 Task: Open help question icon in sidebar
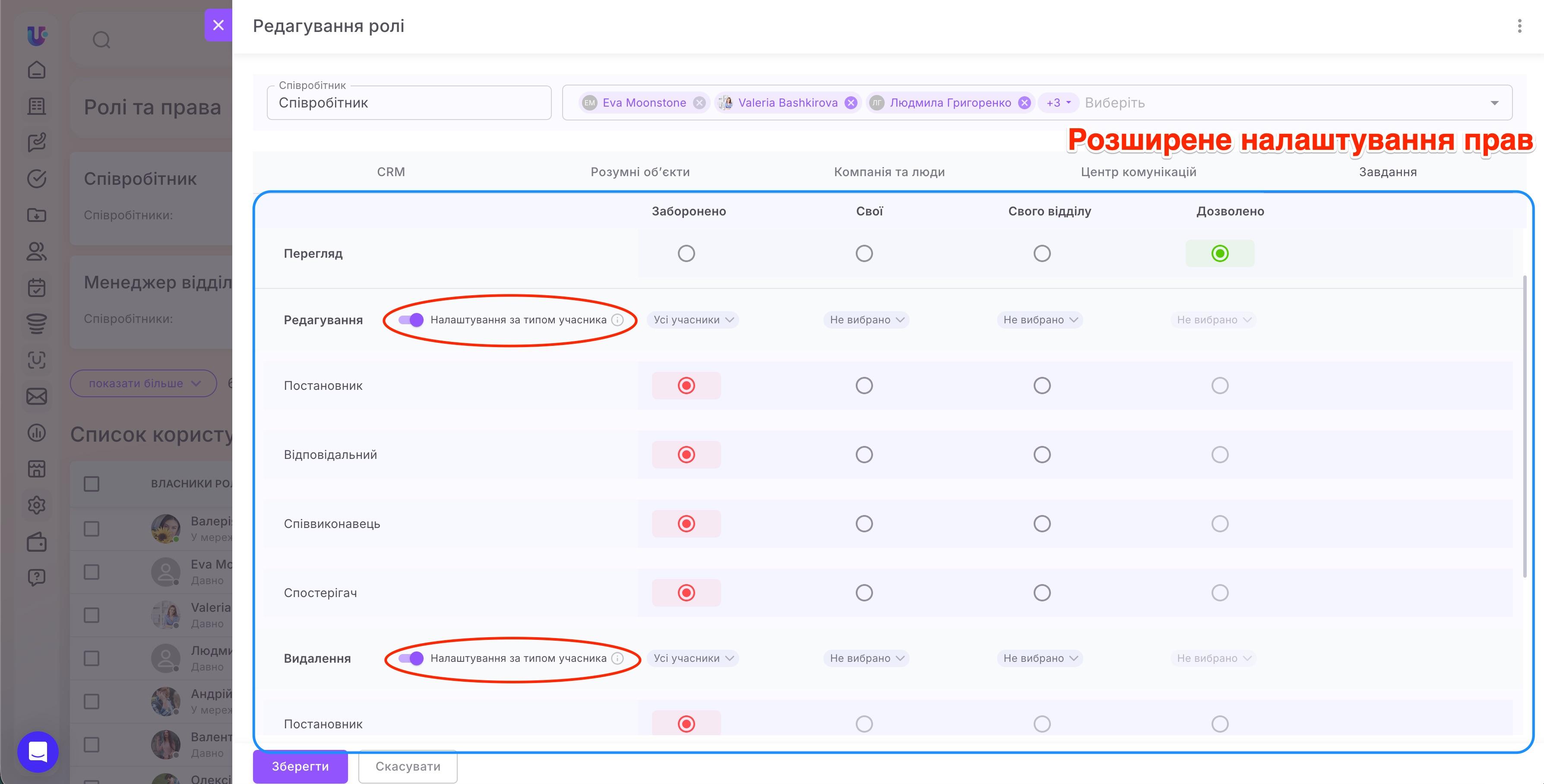coord(37,578)
